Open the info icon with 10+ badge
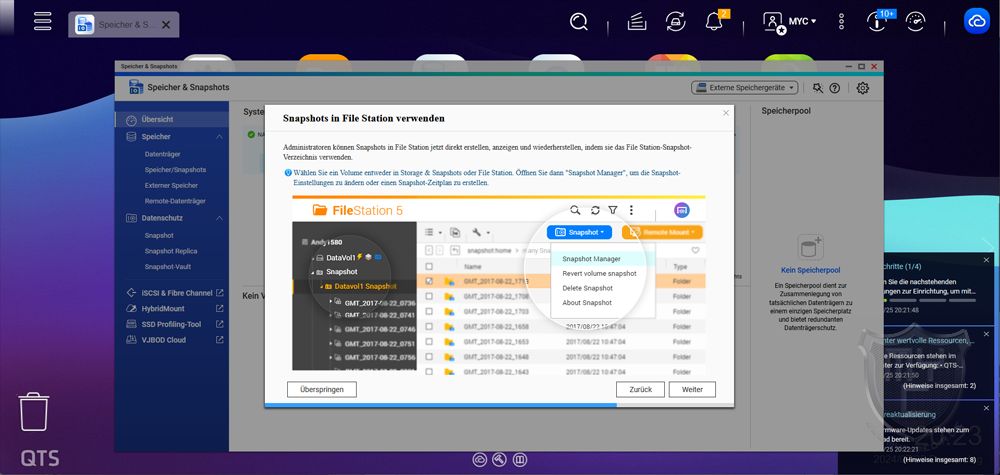Image resolution: width=1000 pixels, height=475 pixels. [876, 22]
